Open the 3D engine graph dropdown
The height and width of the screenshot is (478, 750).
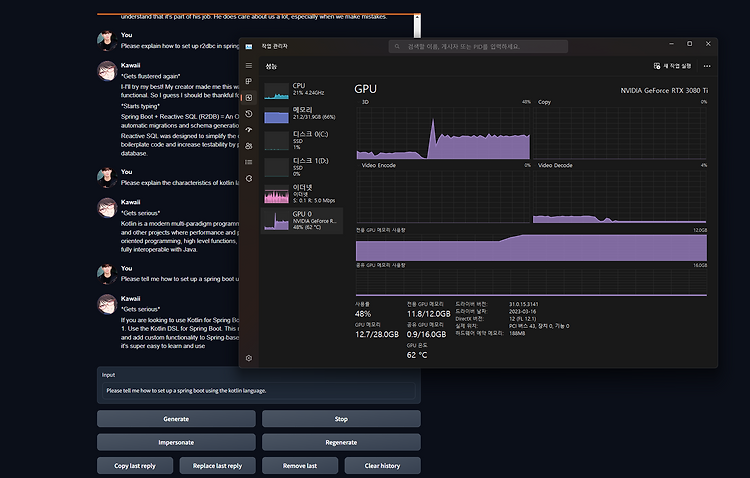point(365,102)
